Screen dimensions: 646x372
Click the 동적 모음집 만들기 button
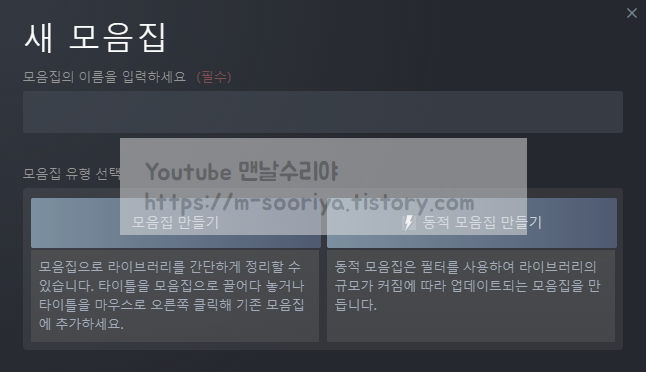tap(472, 223)
